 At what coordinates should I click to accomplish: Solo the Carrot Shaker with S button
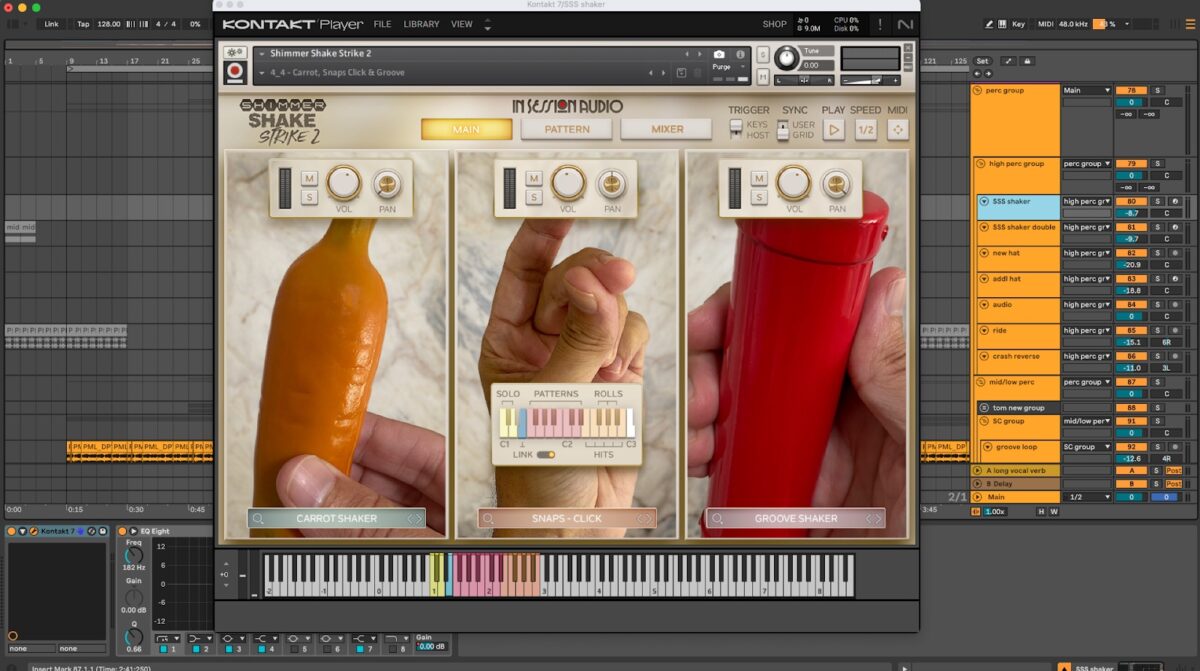pyautogui.click(x=309, y=197)
